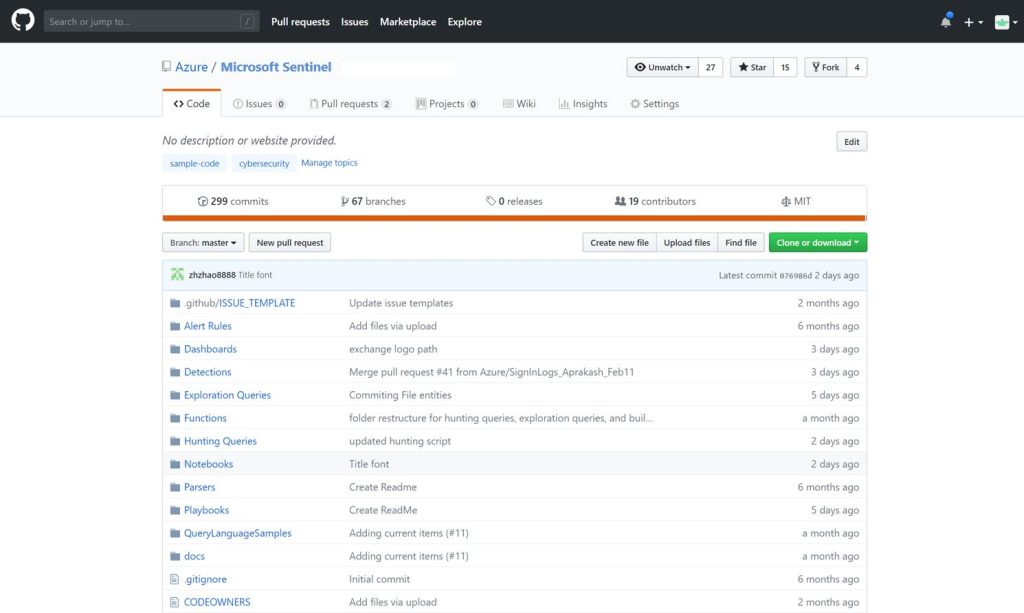Click the folder icon for docs
The width and height of the screenshot is (1024, 613).
tap(174, 556)
